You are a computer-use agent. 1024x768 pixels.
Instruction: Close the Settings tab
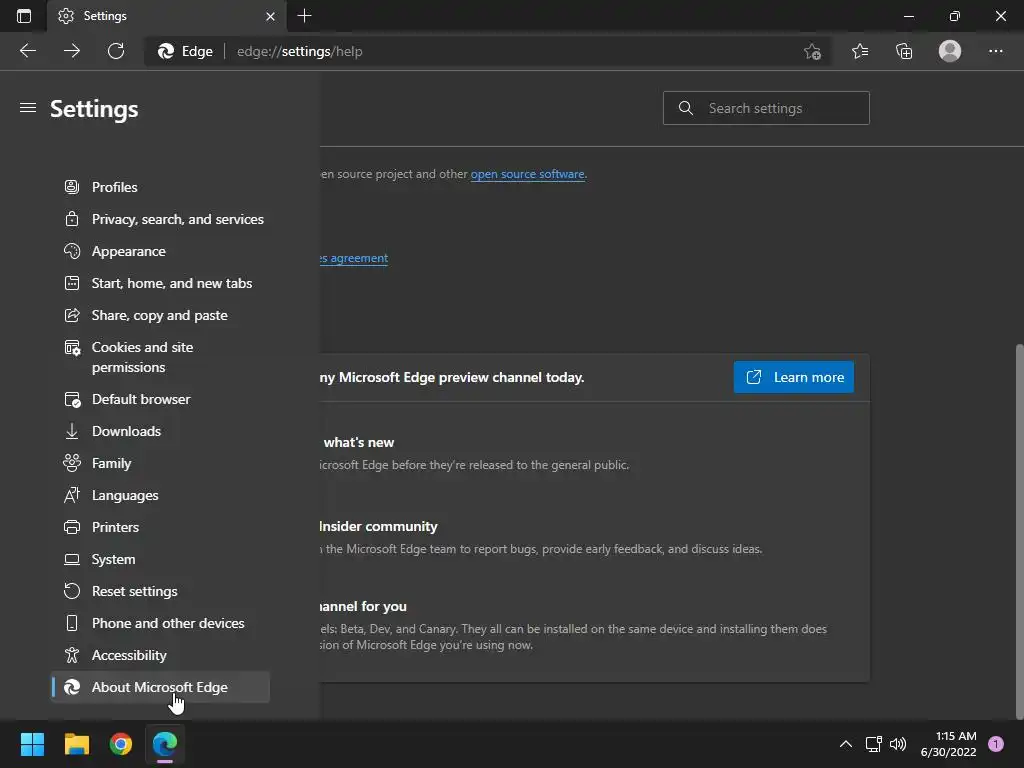point(270,16)
